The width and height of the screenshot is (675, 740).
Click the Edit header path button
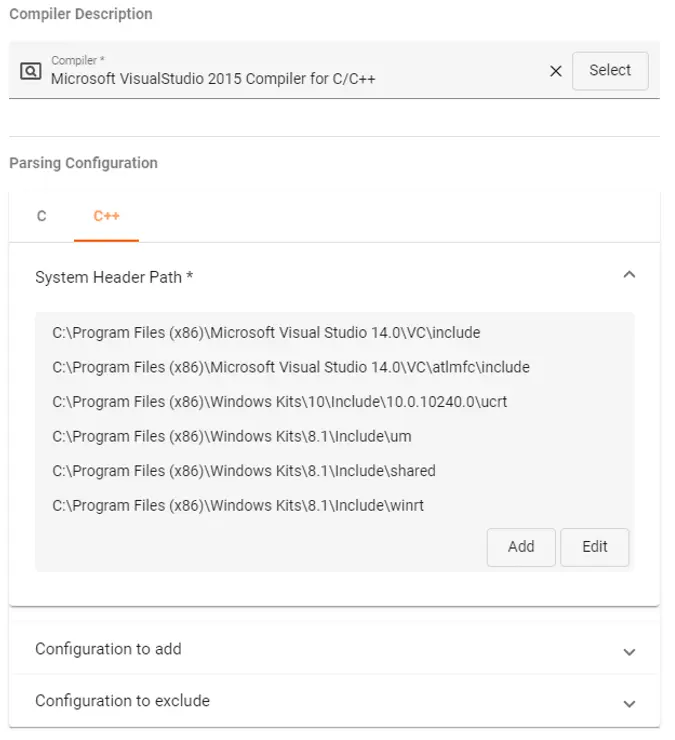pos(595,547)
